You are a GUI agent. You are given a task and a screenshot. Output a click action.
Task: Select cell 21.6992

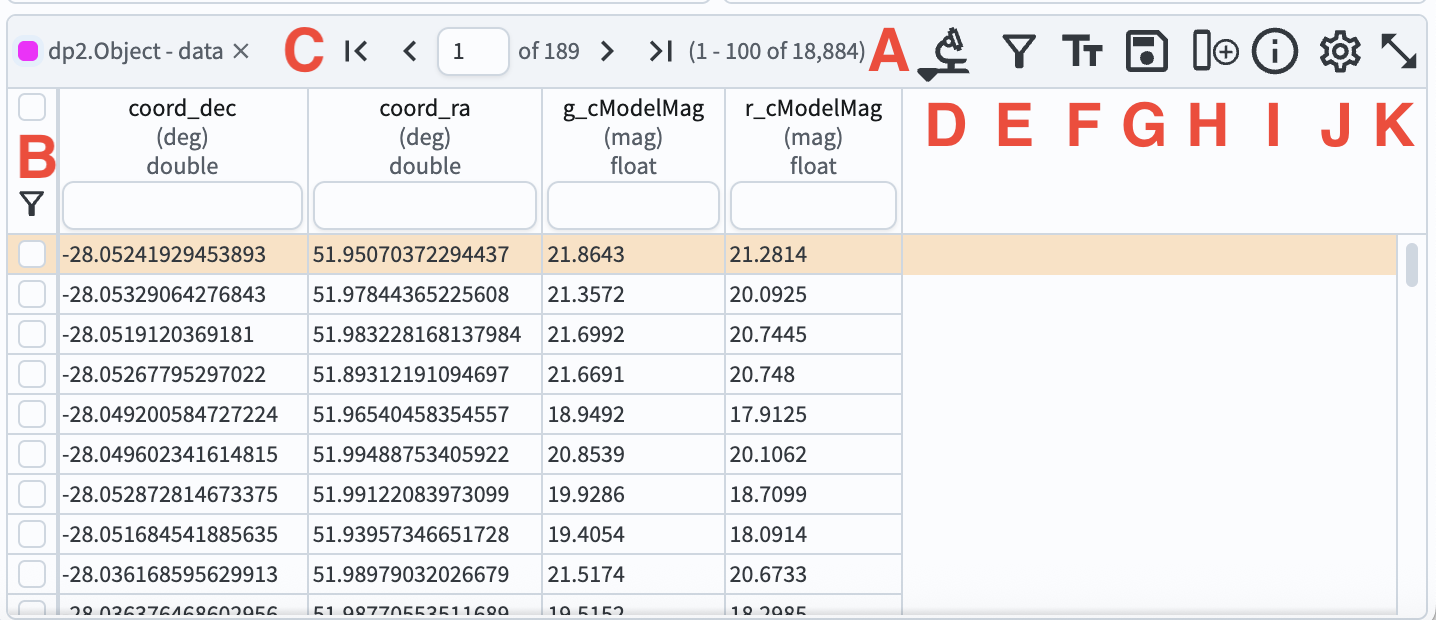point(633,335)
